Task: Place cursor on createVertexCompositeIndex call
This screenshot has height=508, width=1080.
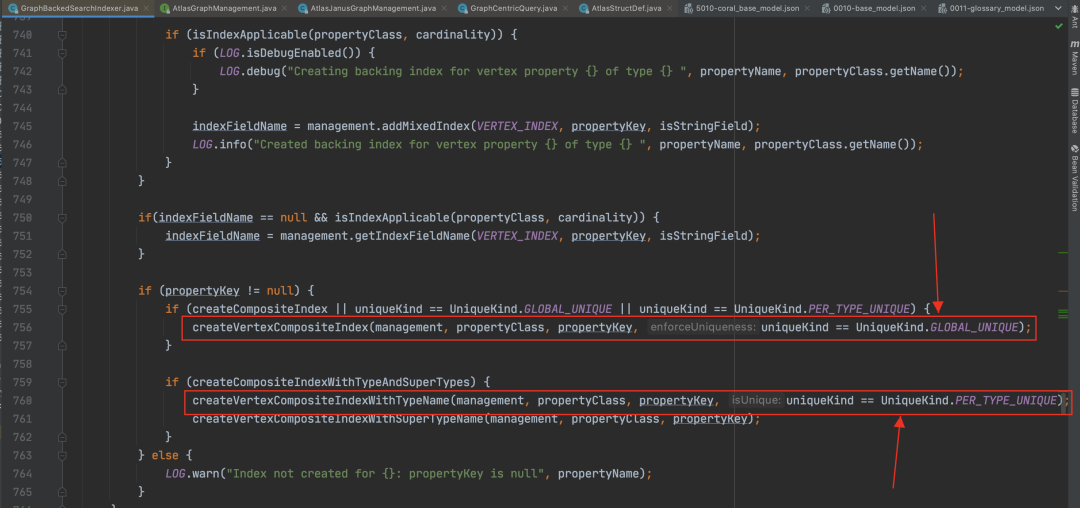Action: coord(281,328)
